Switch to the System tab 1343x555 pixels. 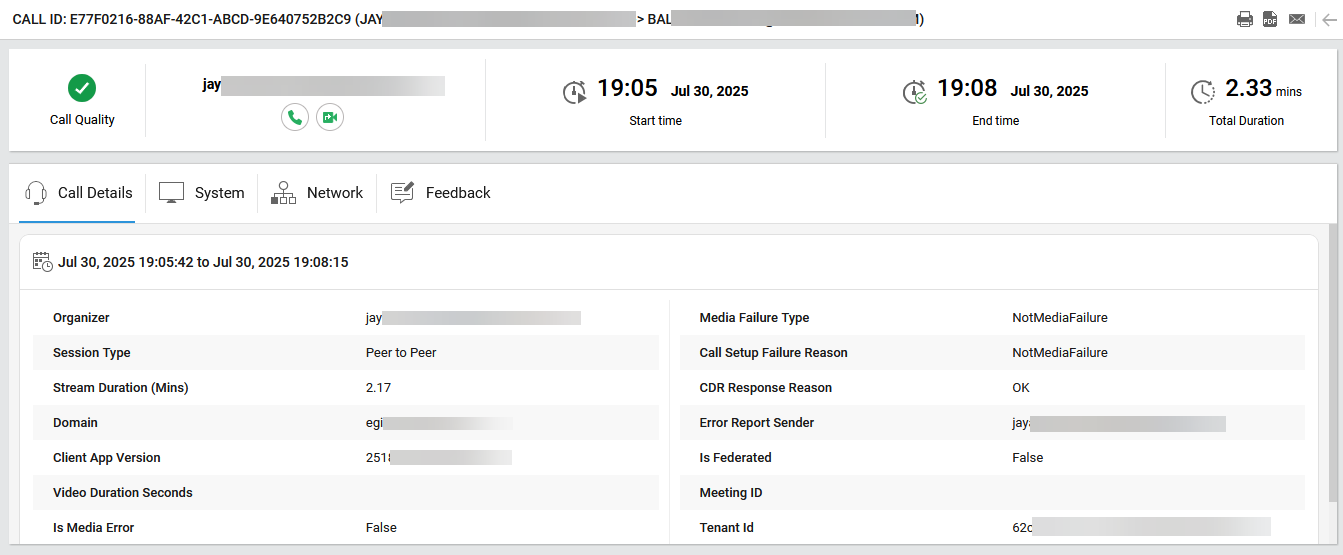(202, 193)
